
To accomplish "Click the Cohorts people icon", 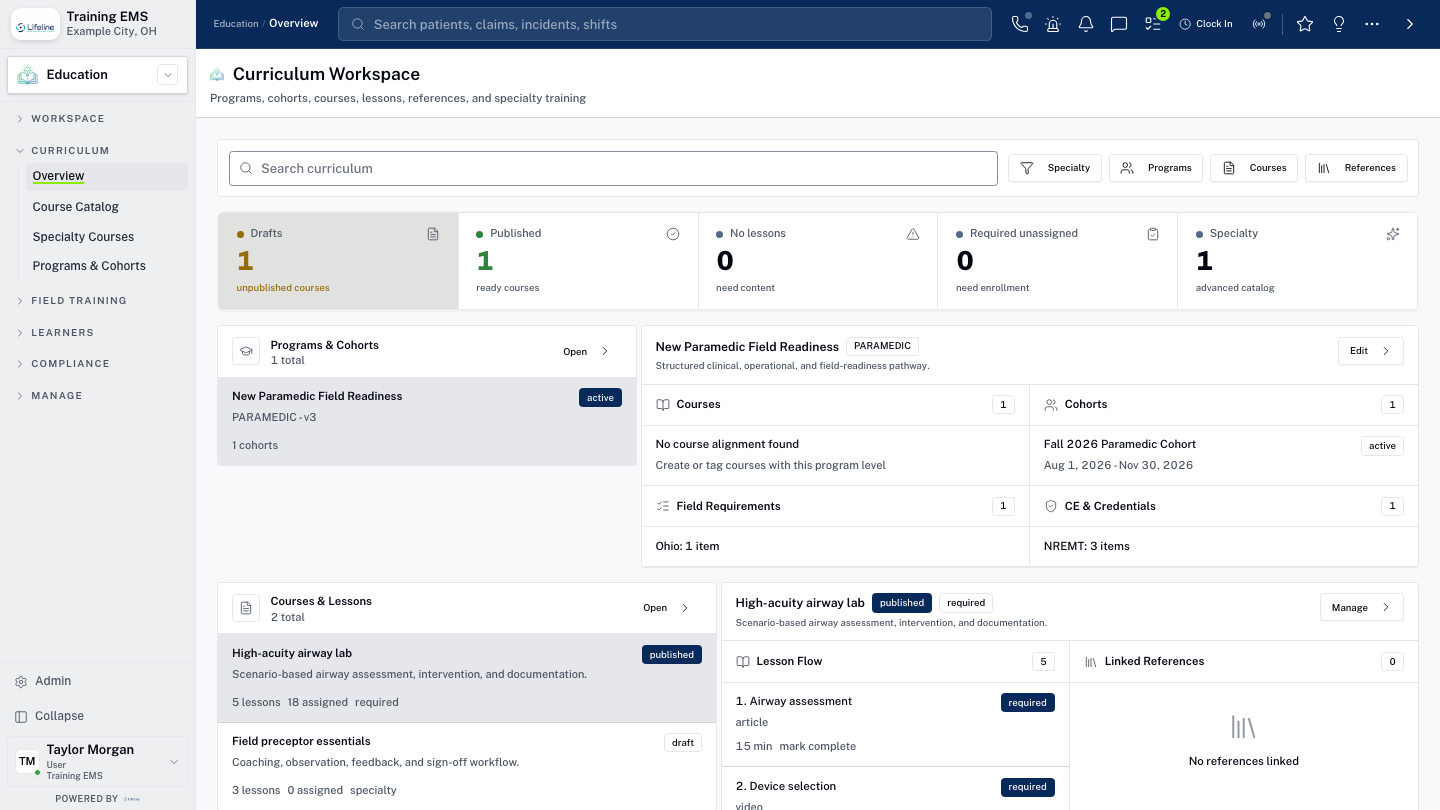I will coord(1051,405).
